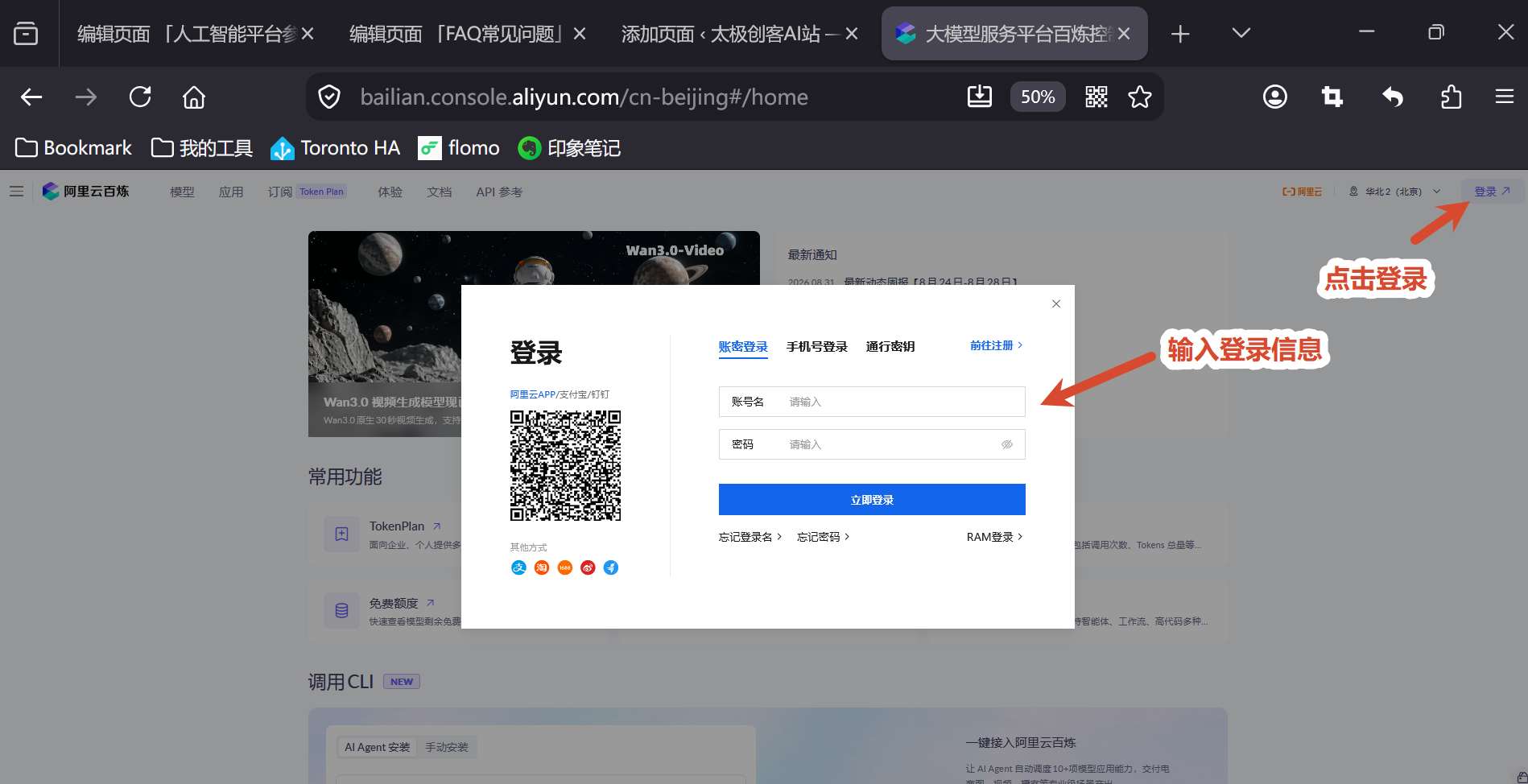Toggle the Bailian sidebar hamburger menu

[x=16, y=192]
